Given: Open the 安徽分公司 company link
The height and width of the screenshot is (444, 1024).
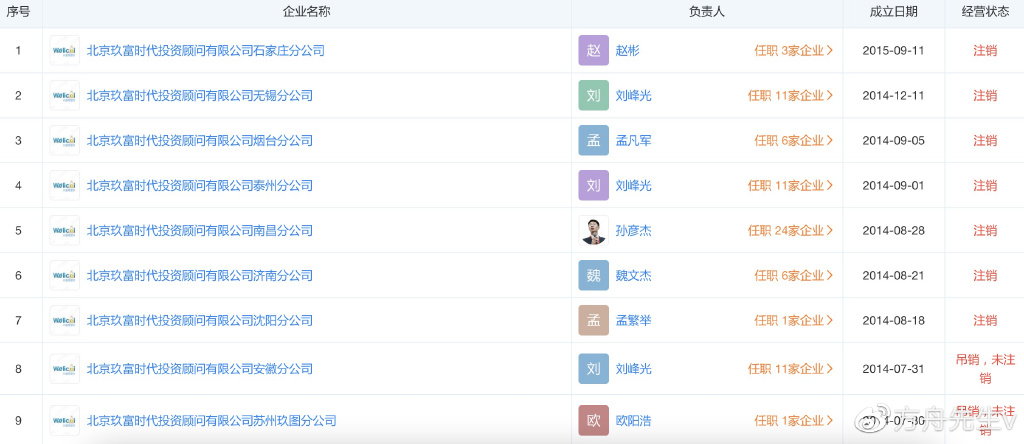Looking at the screenshot, I should [200, 369].
